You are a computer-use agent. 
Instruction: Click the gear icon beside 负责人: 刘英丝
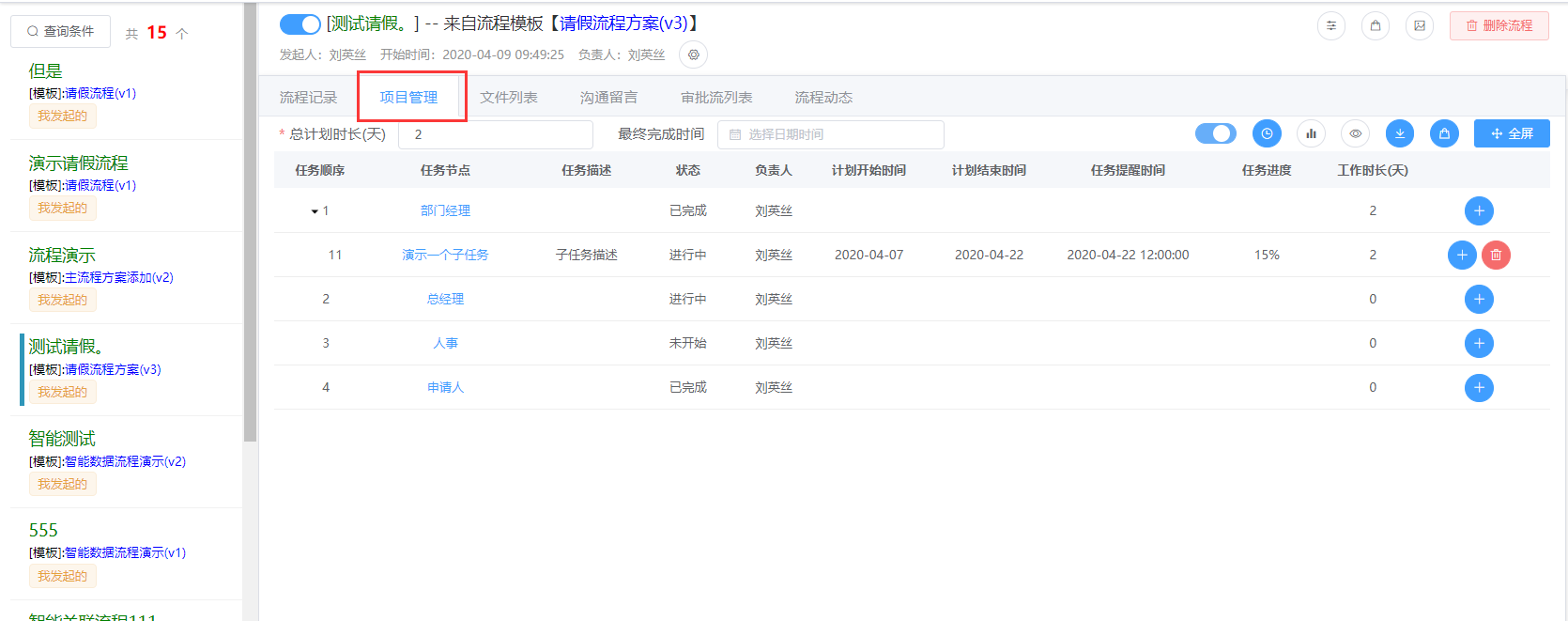[x=694, y=54]
